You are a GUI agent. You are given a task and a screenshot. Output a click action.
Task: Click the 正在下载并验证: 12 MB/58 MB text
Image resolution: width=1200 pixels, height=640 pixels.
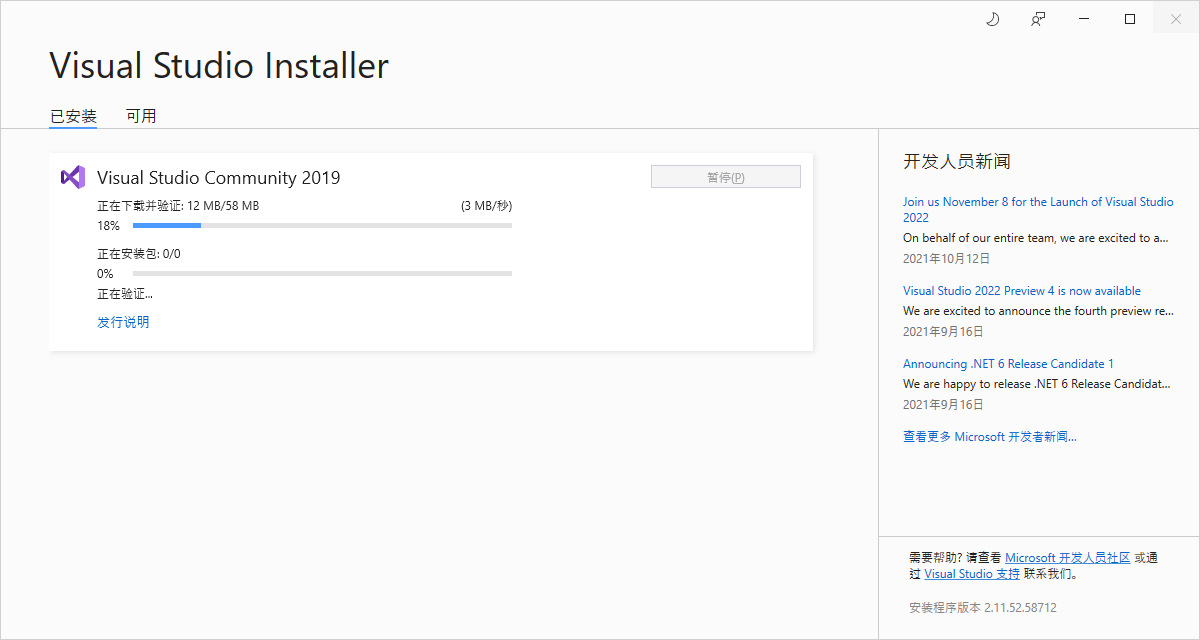coord(178,206)
